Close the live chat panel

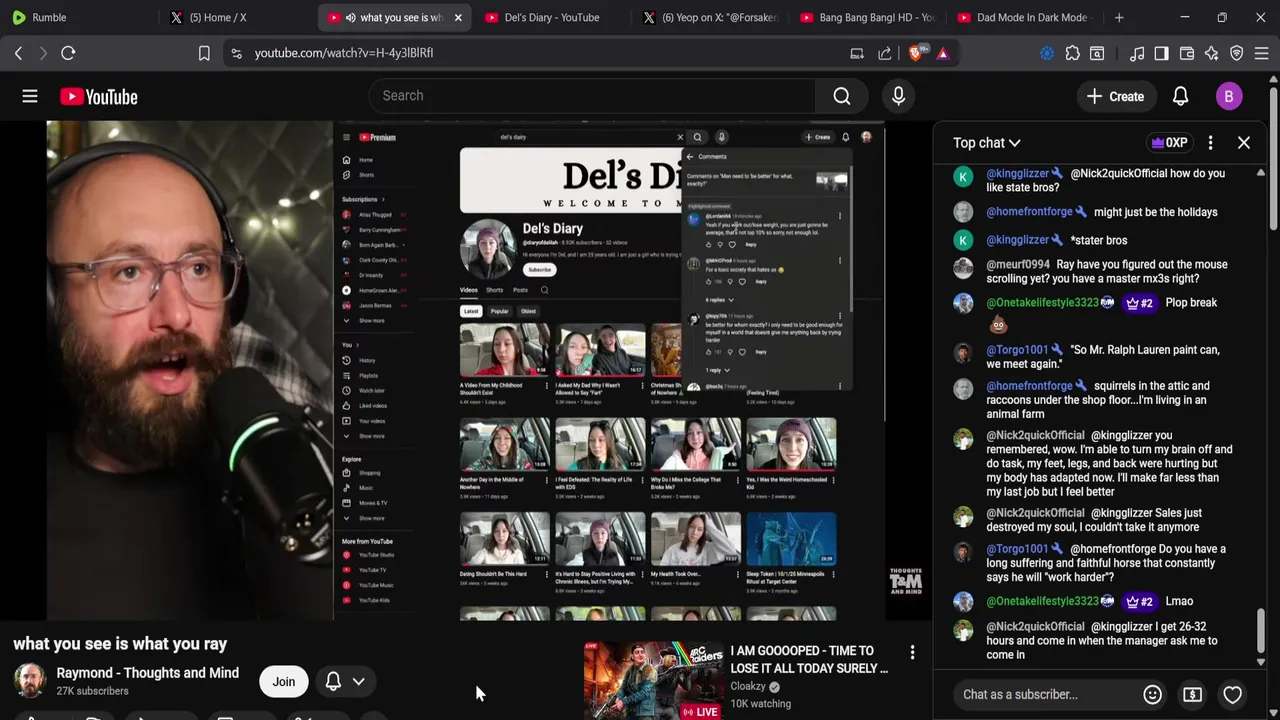[1244, 143]
